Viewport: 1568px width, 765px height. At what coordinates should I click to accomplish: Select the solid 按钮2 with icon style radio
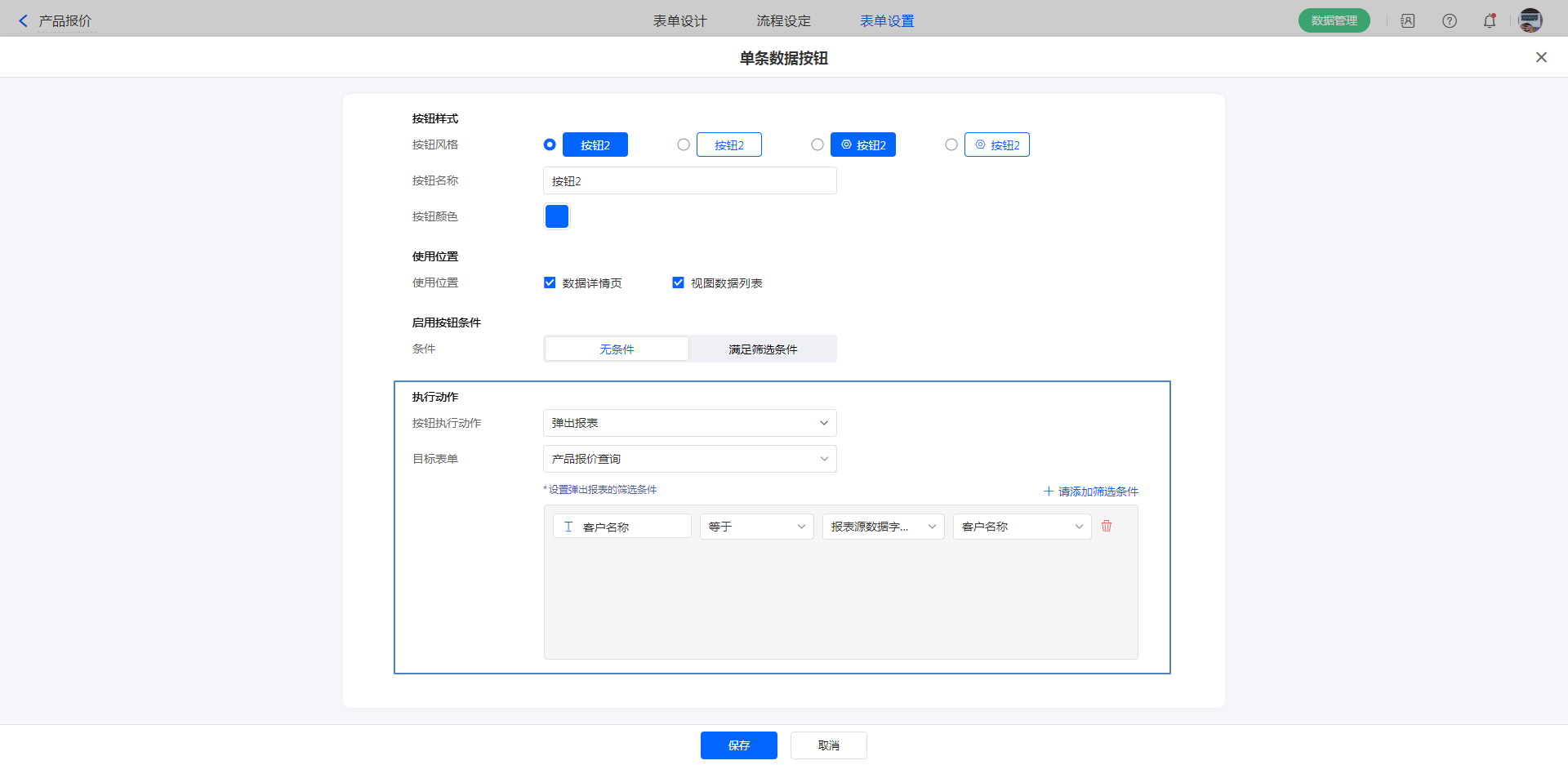pyautogui.click(x=817, y=145)
